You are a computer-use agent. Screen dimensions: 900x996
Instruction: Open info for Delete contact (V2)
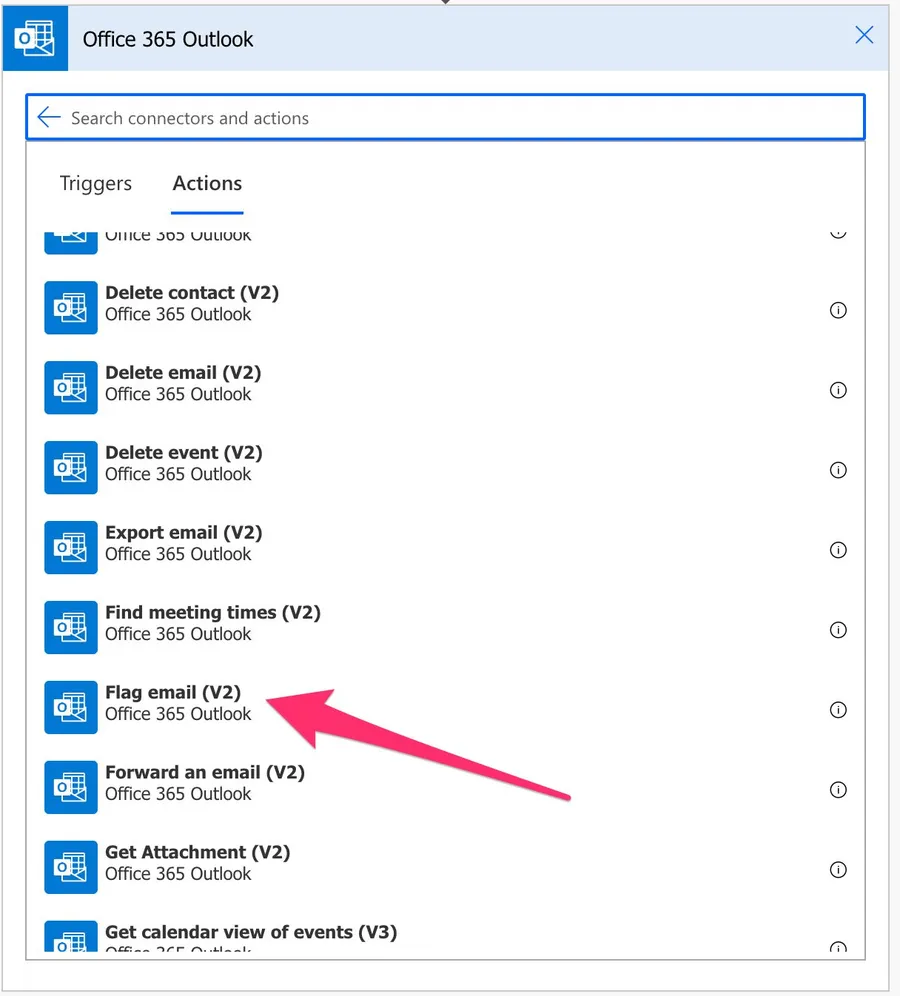[838, 310]
